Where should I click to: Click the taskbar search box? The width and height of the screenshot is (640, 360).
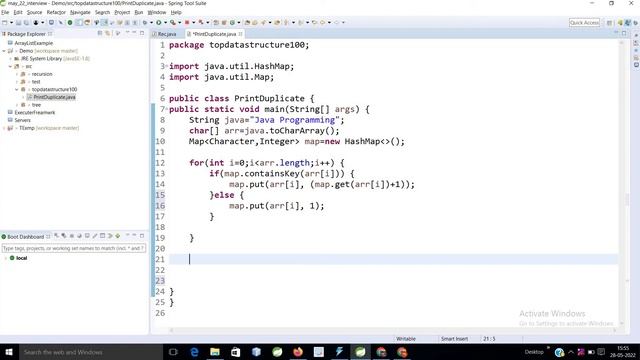[x=91, y=352]
